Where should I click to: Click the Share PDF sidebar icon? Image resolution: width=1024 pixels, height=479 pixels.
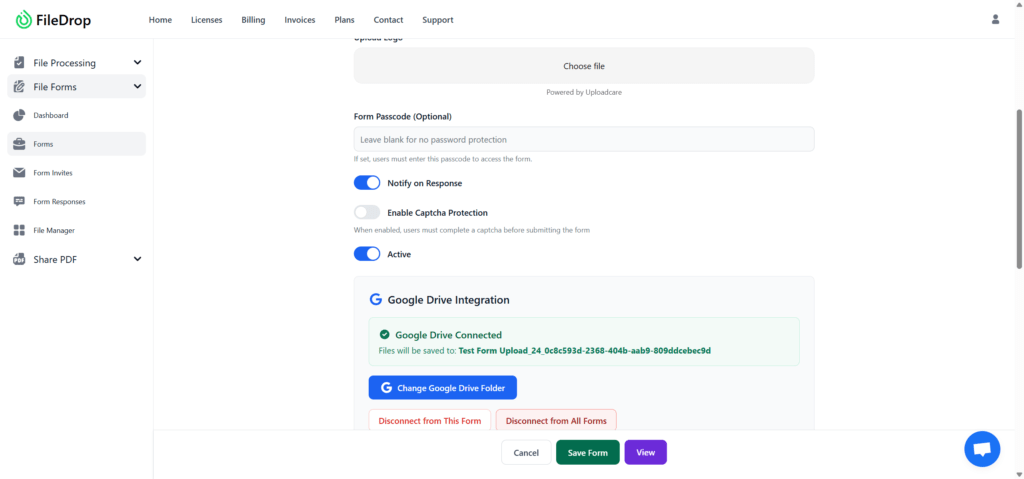(19, 260)
